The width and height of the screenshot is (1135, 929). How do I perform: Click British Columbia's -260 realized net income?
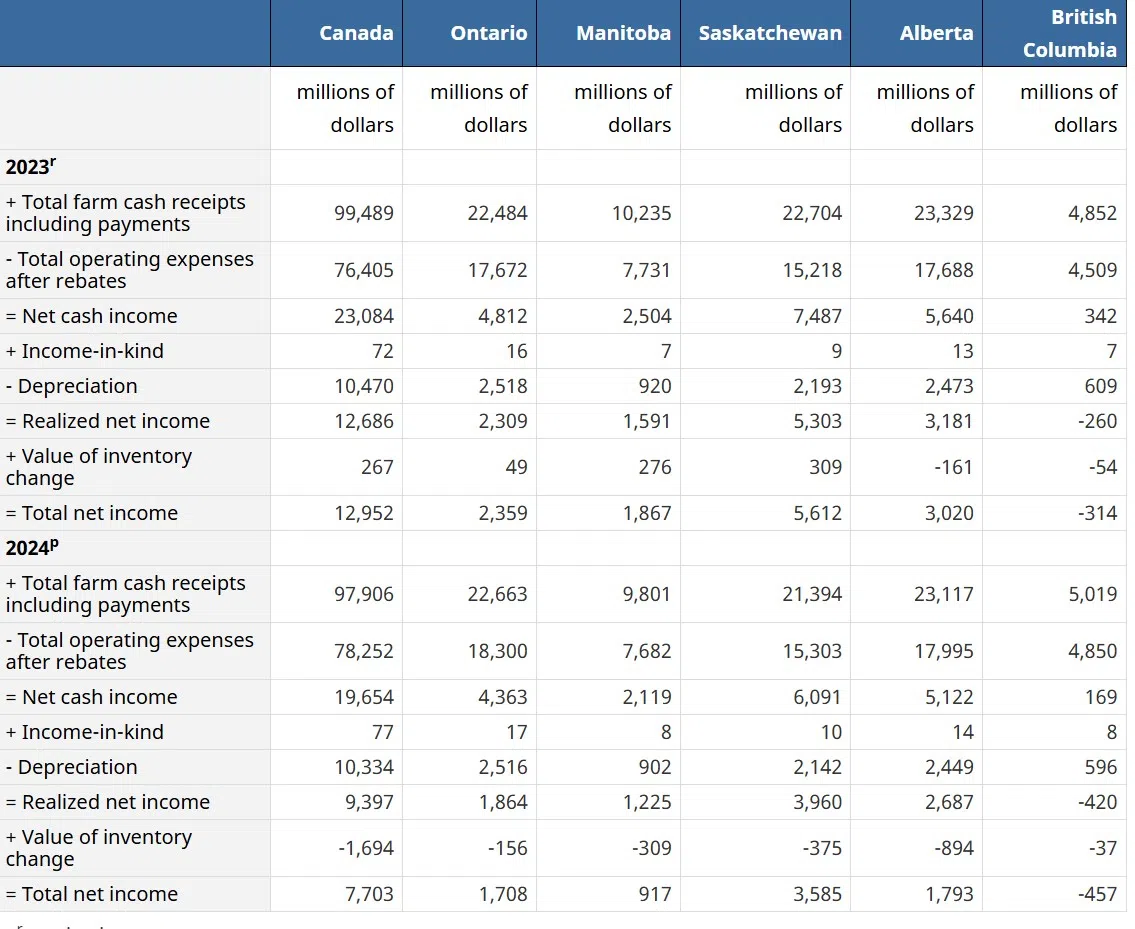click(1097, 421)
